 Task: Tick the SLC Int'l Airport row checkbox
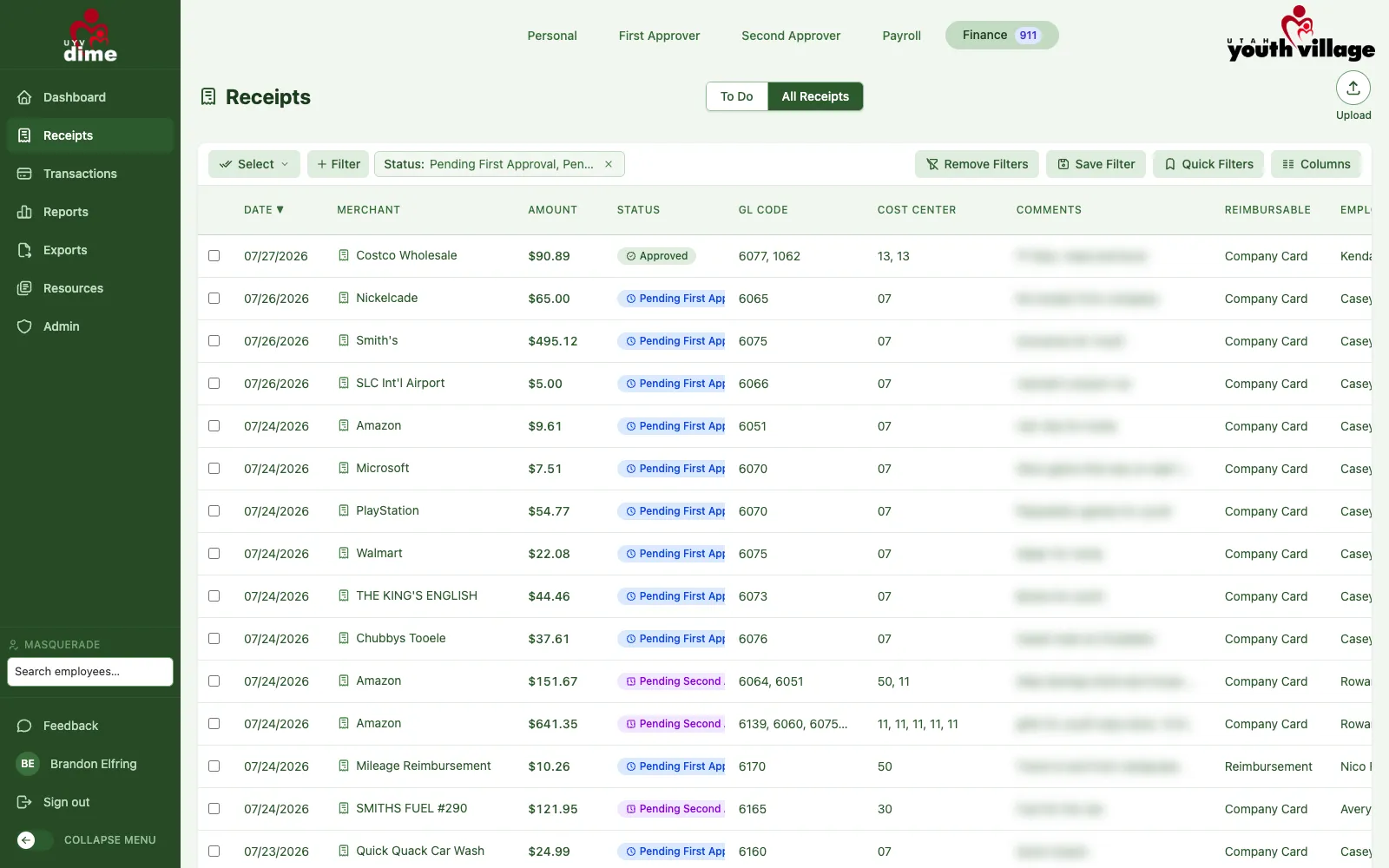pyautogui.click(x=214, y=384)
